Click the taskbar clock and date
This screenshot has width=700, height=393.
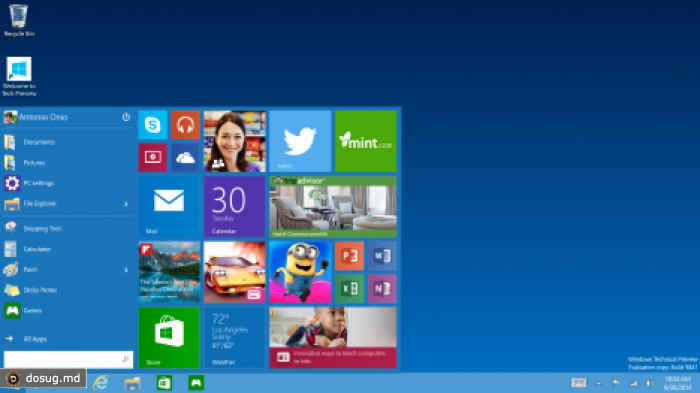[x=678, y=383]
